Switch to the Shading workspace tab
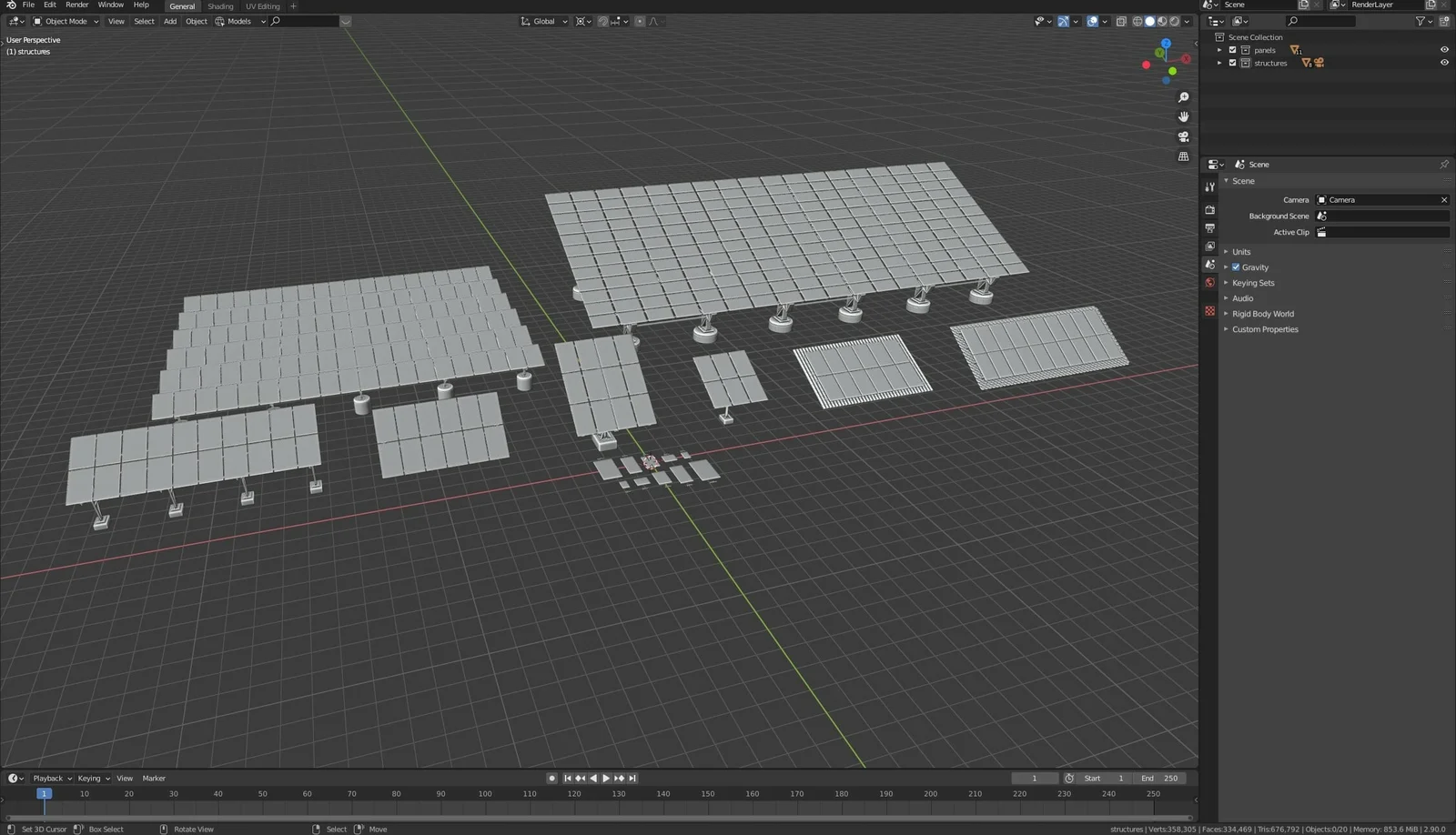The image size is (1456, 835). click(220, 6)
